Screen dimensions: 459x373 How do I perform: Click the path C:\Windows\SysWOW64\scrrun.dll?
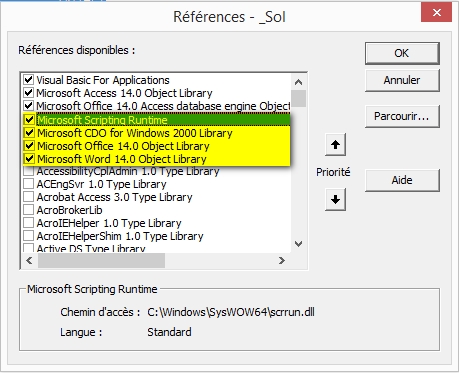click(x=231, y=312)
